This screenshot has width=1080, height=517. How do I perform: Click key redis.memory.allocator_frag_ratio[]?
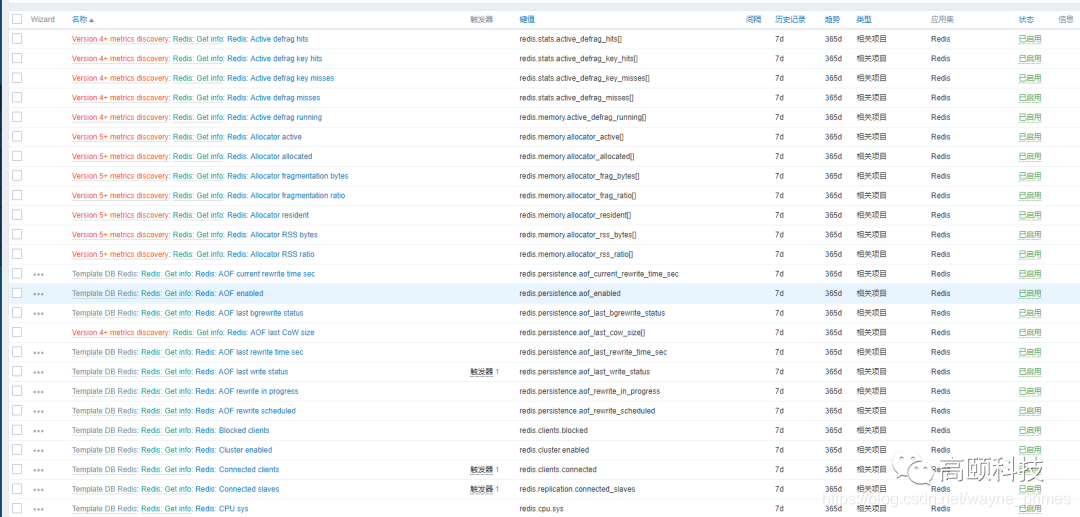578,196
